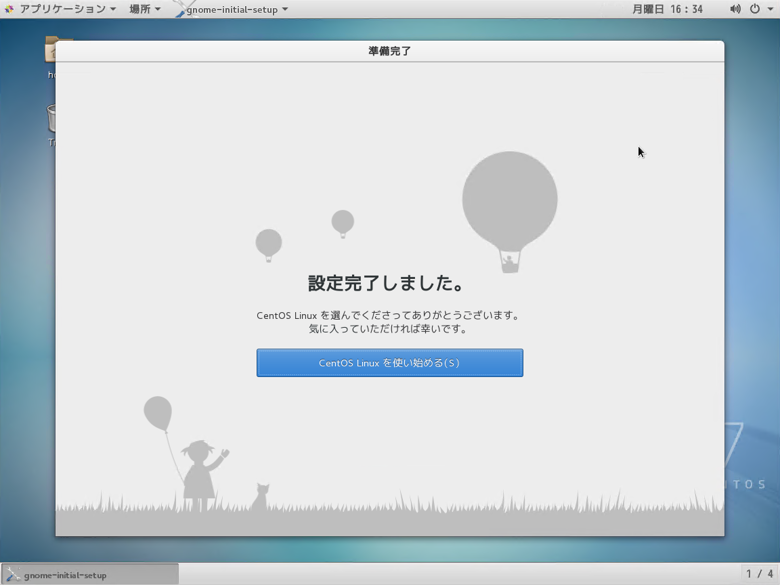Click the 準備完了 window title
780x585 pixels.
tap(390, 51)
